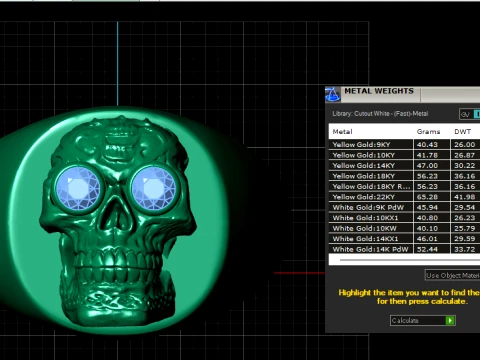Screen dimensions: 480x360
Task: Select the Yellow Gold:18KY row
Action: click(404, 176)
